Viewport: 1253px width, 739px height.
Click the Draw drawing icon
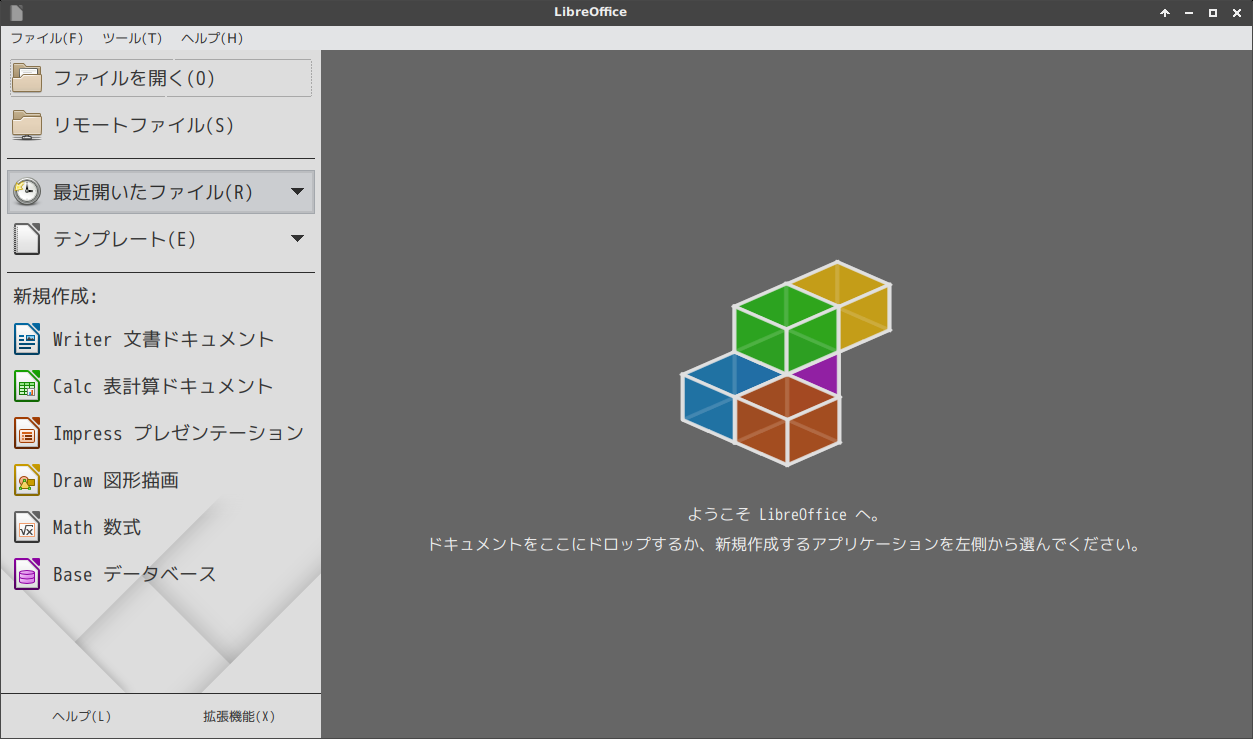[x=27, y=480]
